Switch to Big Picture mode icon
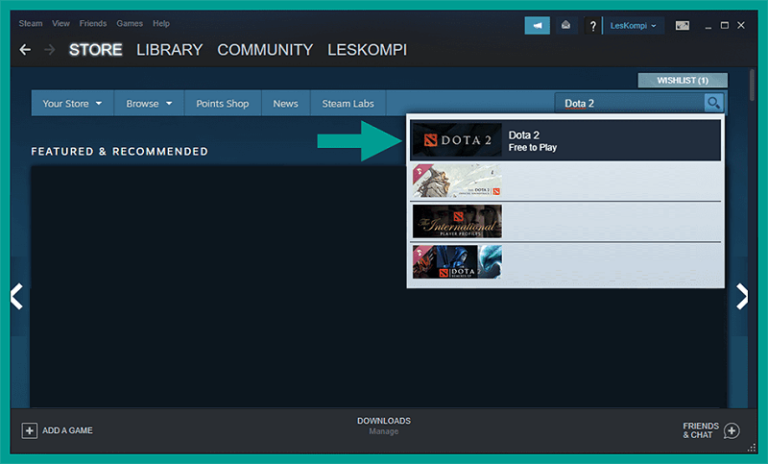768x464 pixels. (x=682, y=25)
